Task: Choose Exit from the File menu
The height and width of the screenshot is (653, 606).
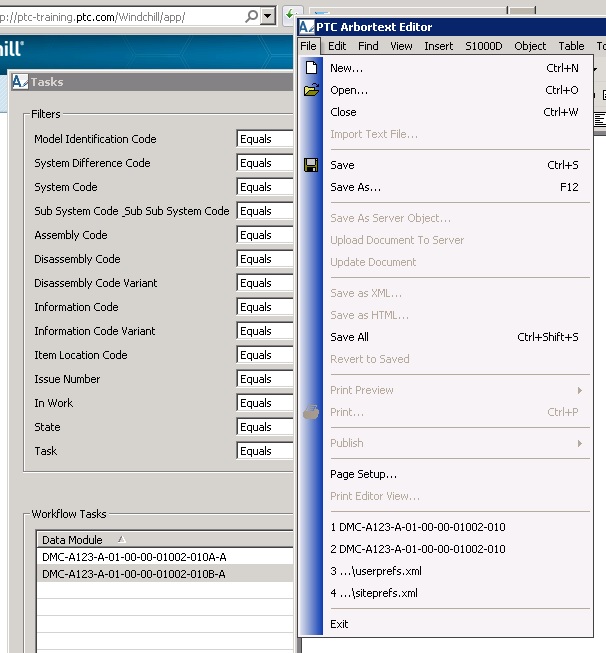Action: coord(339,624)
